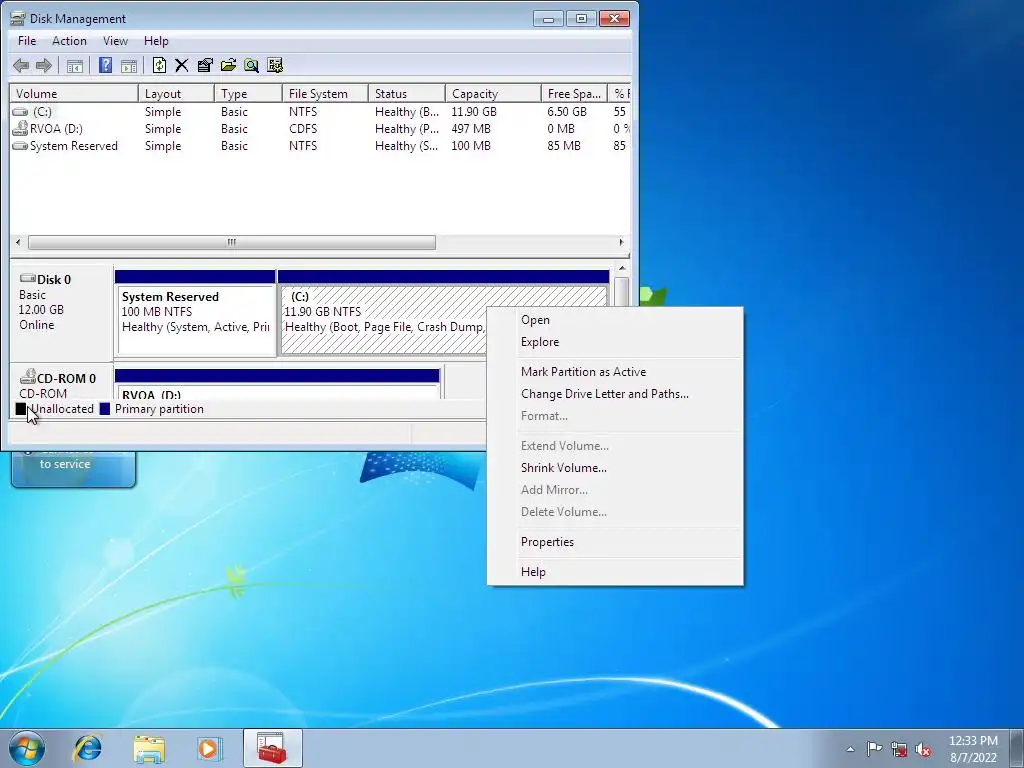Open the blue Help question mark icon
Screen dimensions: 1024x768
[x=105, y=65]
